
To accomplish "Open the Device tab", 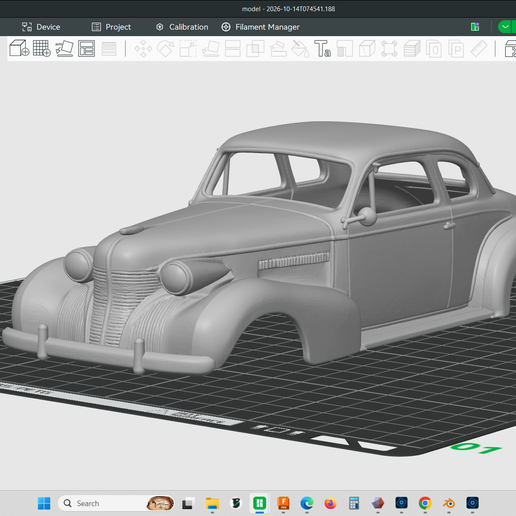I will pos(41,27).
